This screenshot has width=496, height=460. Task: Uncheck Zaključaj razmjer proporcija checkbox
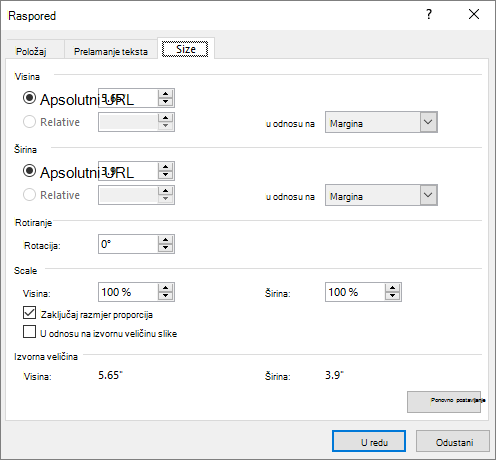pyautogui.click(x=29, y=313)
